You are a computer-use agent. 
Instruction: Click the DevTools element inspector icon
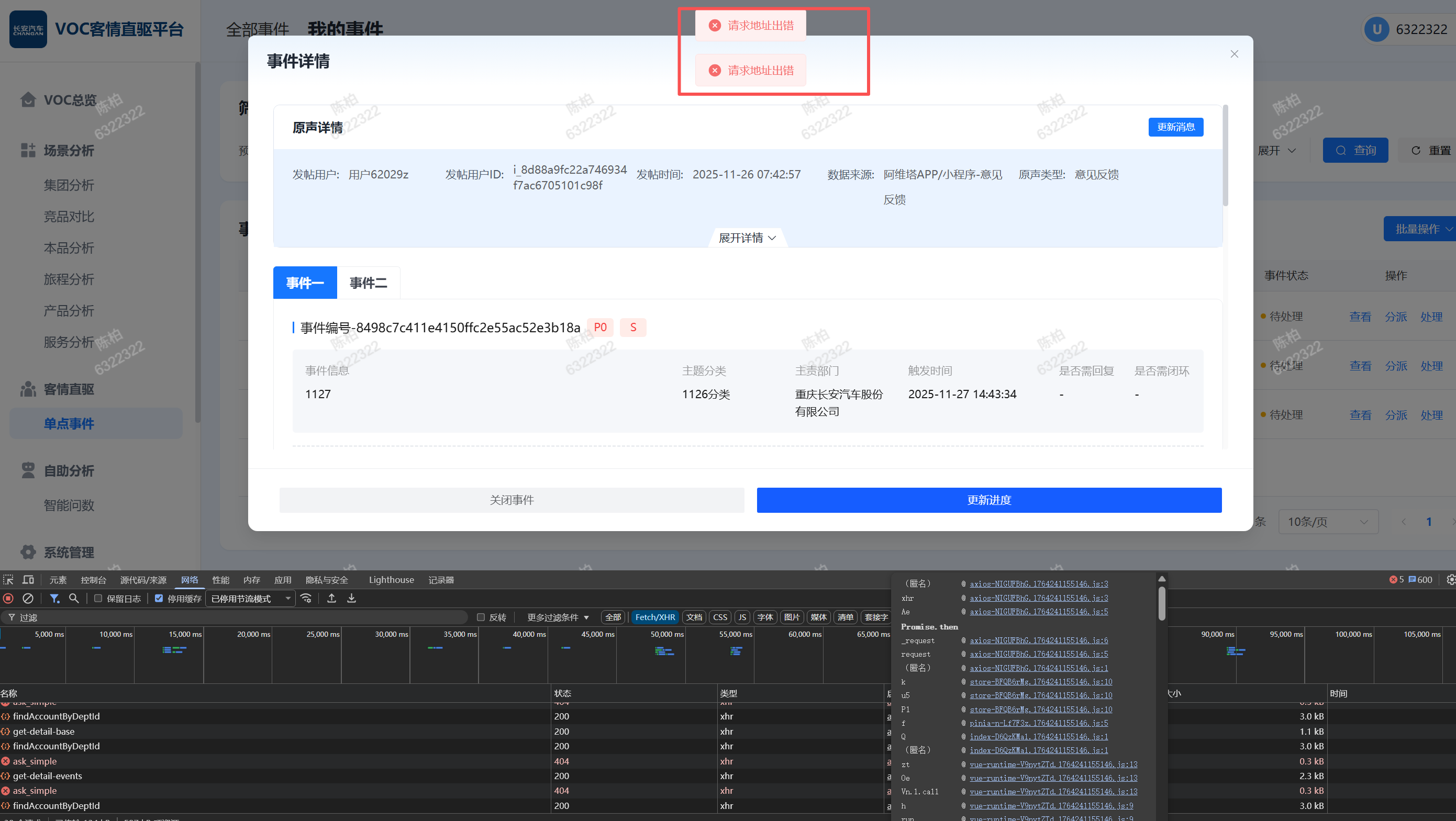pyautogui.click(x=8, y=580)
